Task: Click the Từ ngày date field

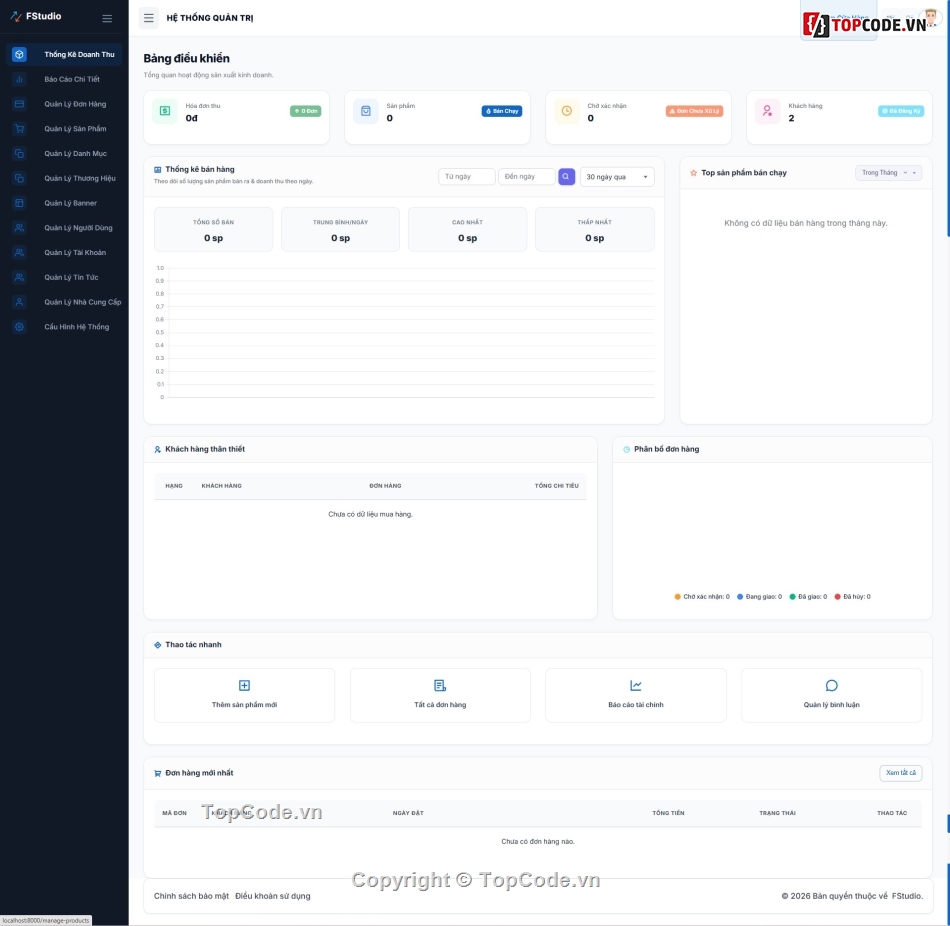Action: (x=467, y=177)
